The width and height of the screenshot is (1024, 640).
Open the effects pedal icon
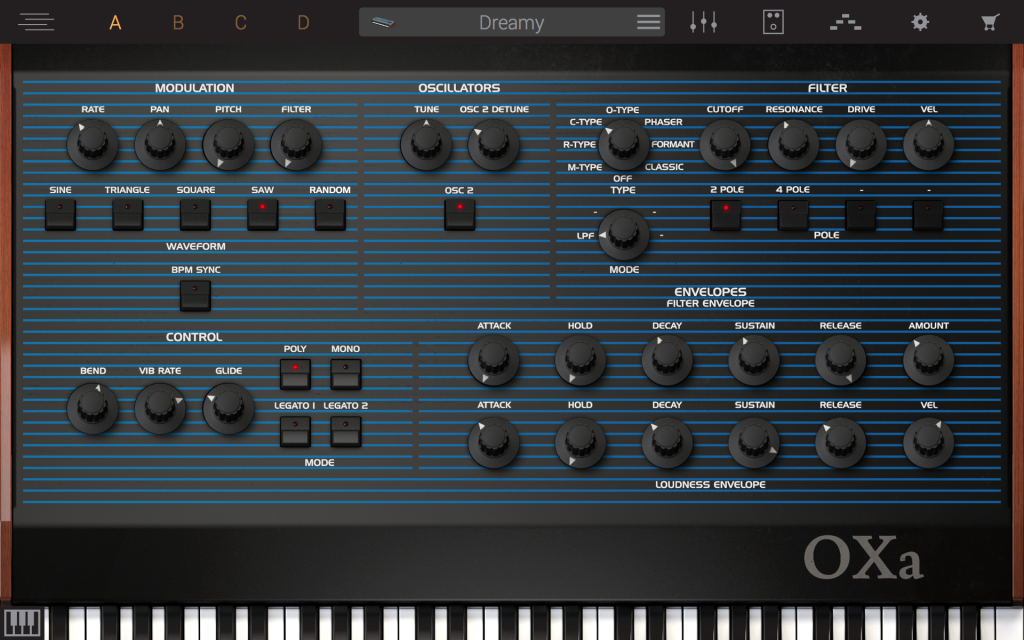[x=773, y=22]
